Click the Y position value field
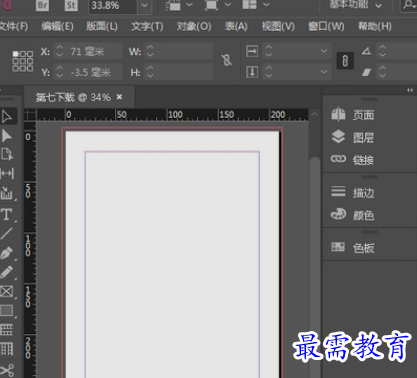 [93, 72]
